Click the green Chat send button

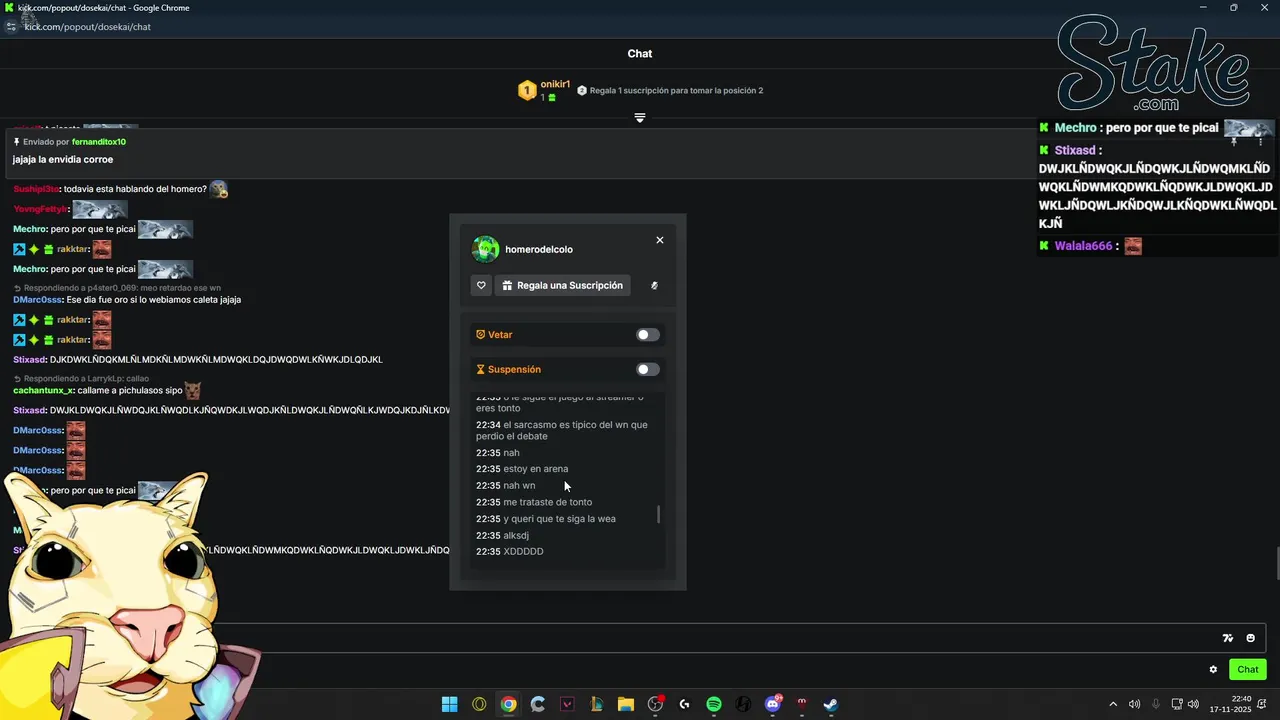tap(1248, 670)
